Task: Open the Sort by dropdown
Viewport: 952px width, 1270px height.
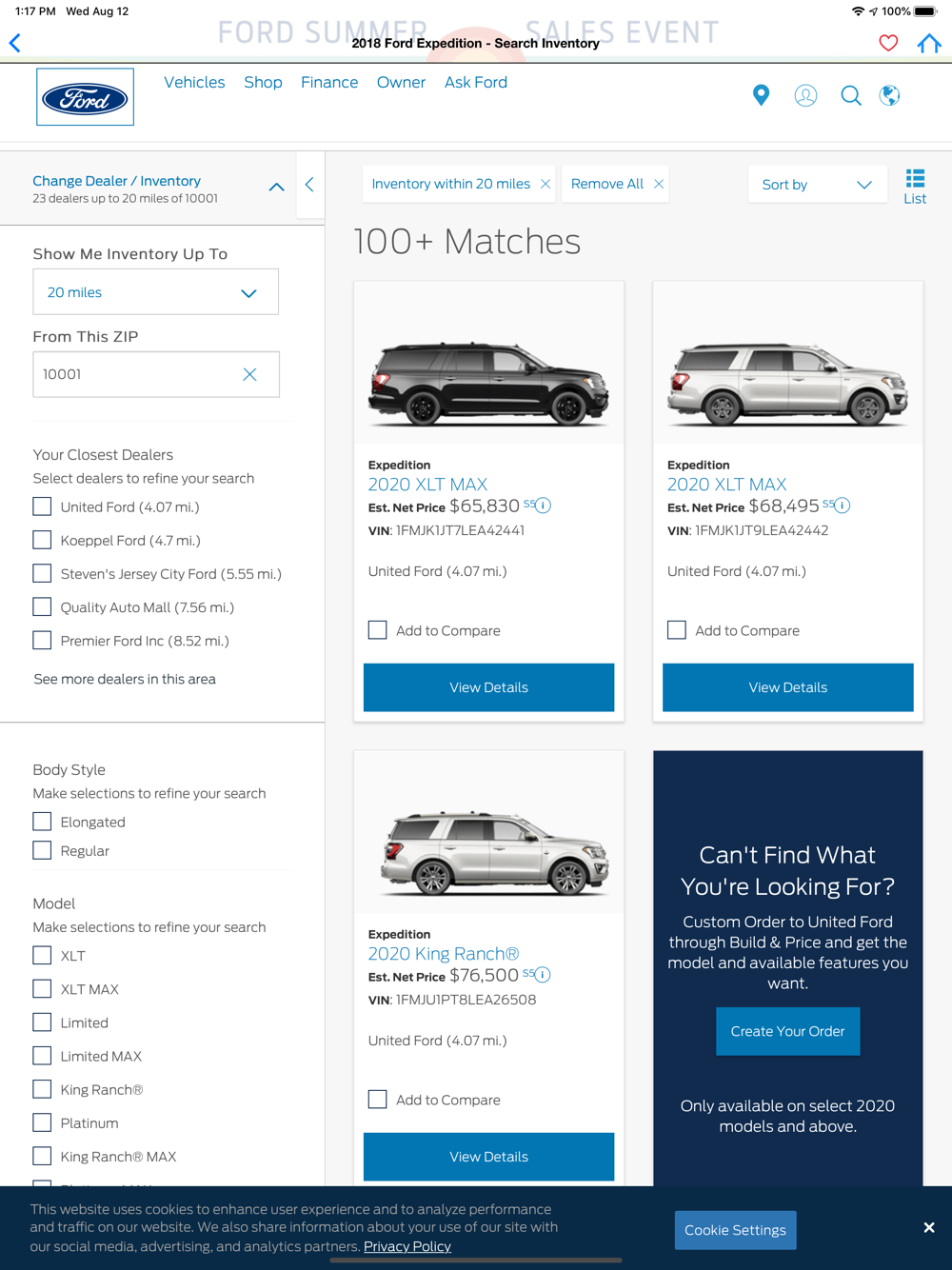Action: [817, 185]
